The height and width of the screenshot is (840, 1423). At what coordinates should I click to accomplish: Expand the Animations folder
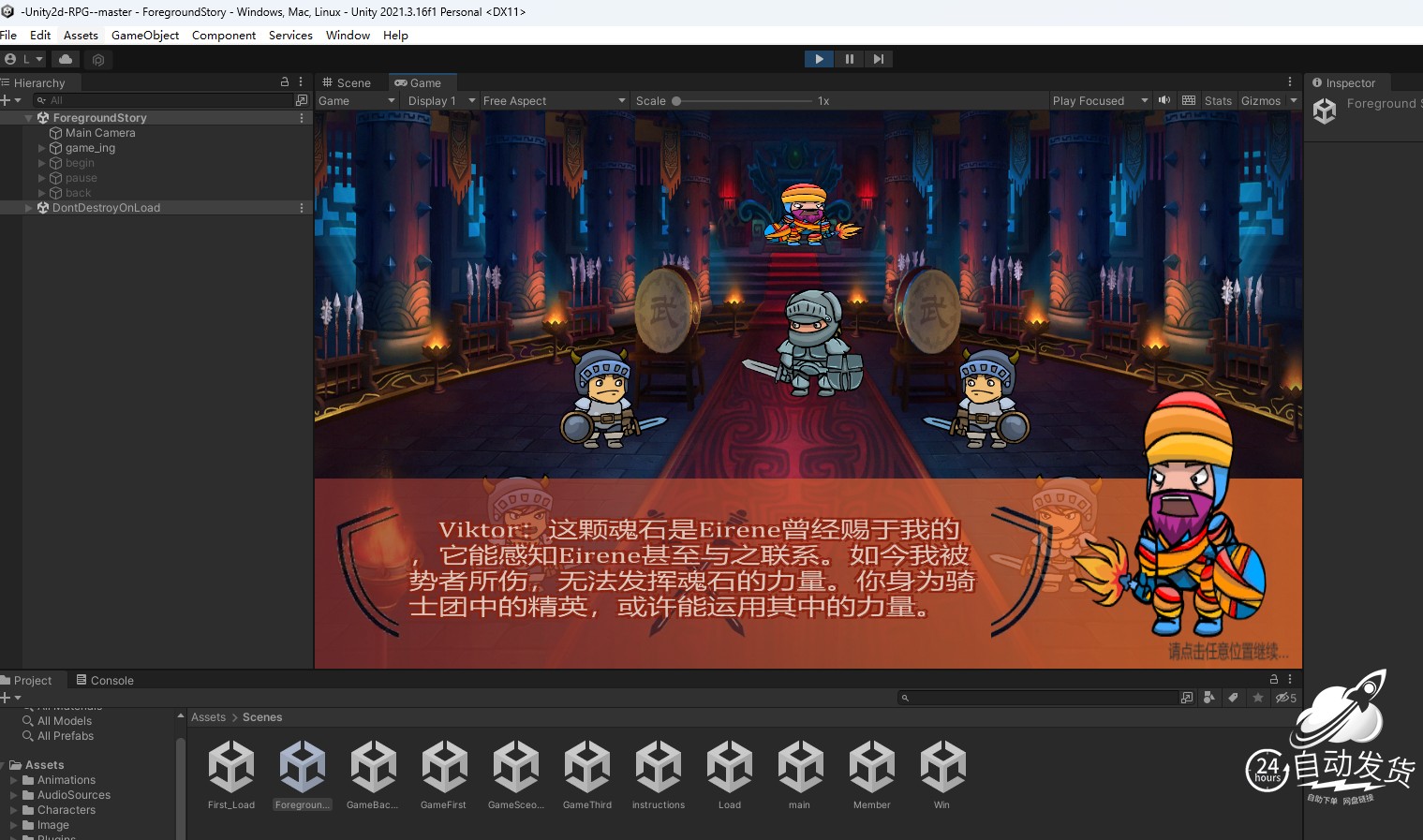[13, 780]
